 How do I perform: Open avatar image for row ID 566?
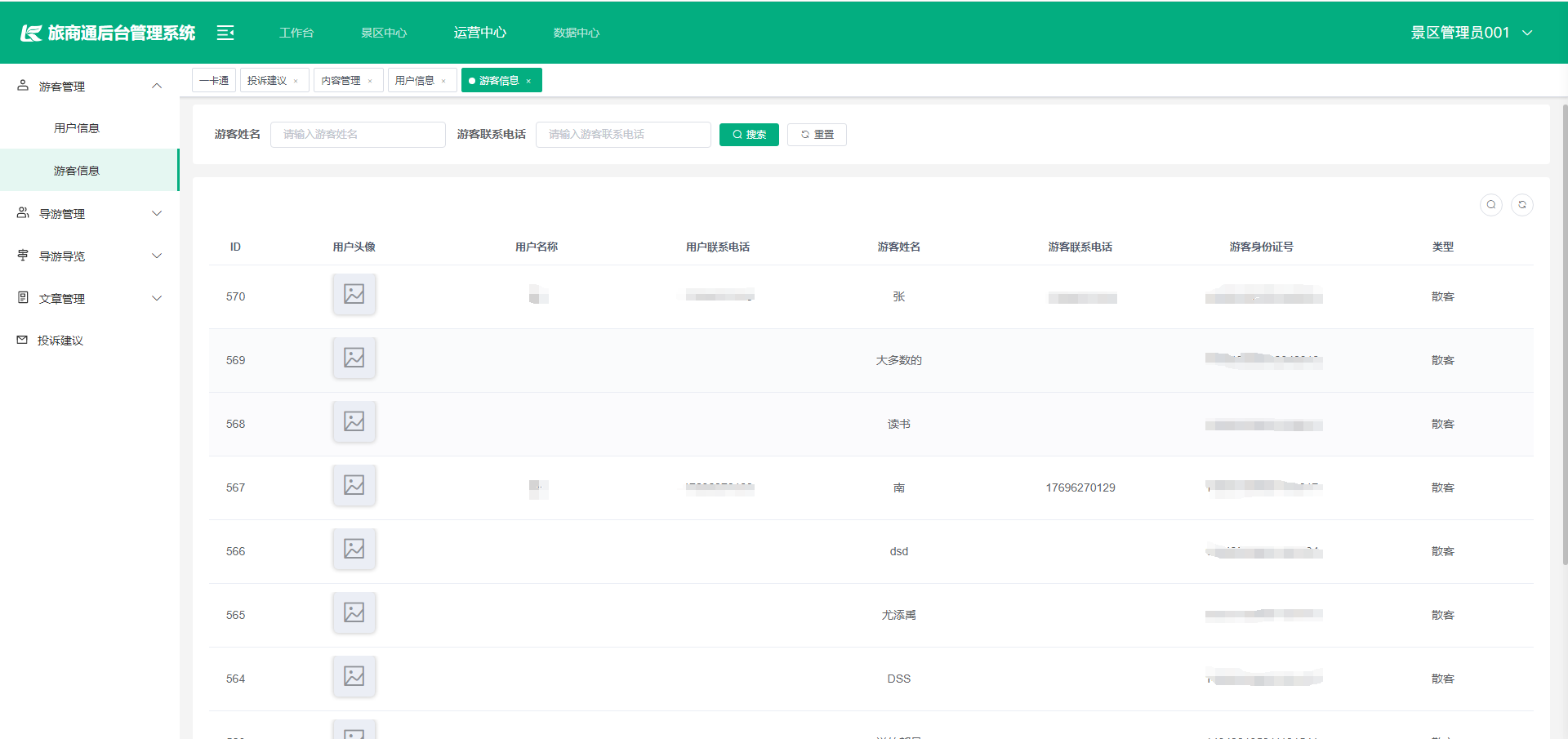click(x=354, y=549)
